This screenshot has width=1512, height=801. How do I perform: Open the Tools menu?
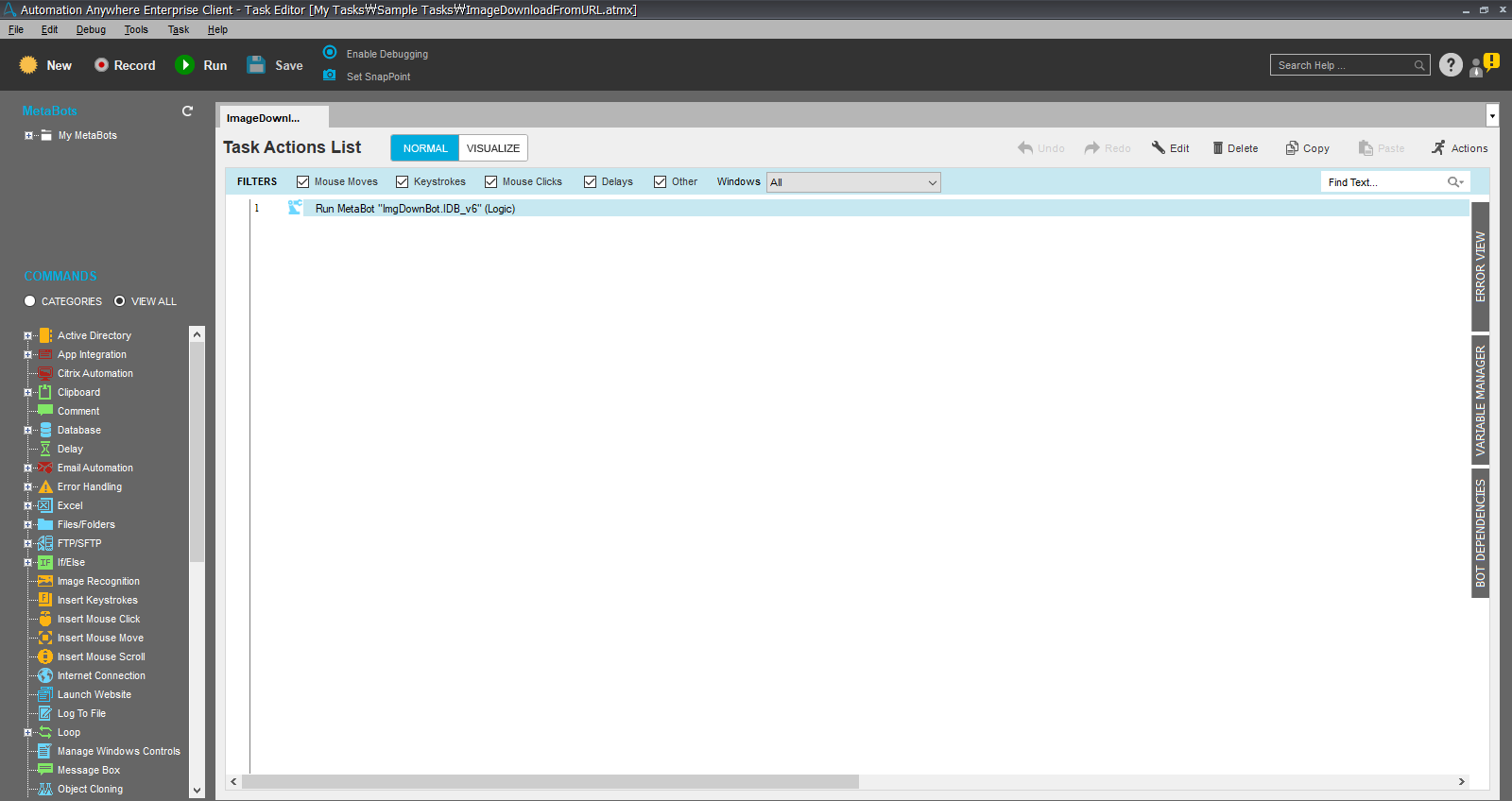click(x=136, y=29)
